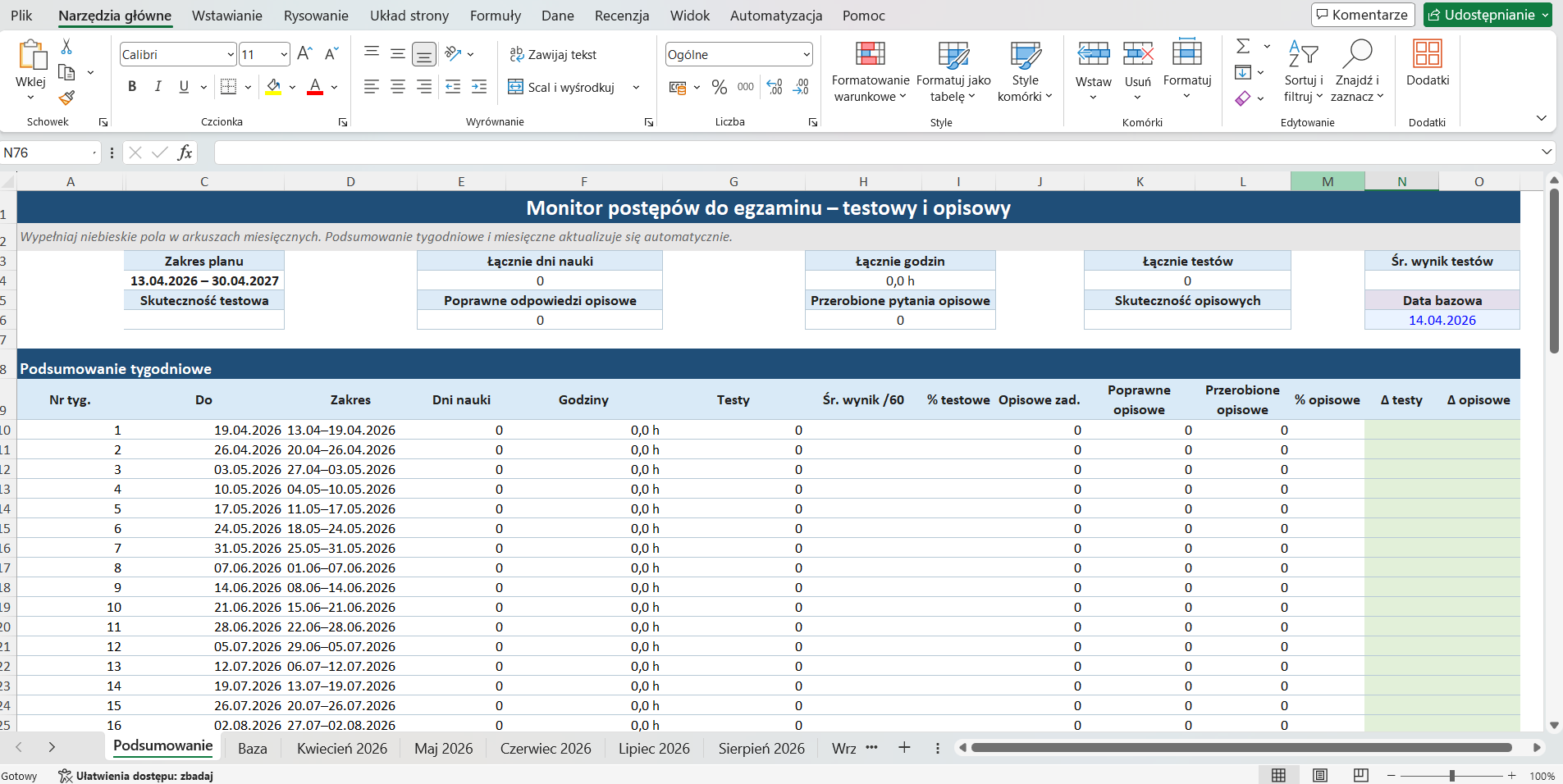Screen dimensions: 1563x784
Task: Toggle align text left
Action: 372,86
